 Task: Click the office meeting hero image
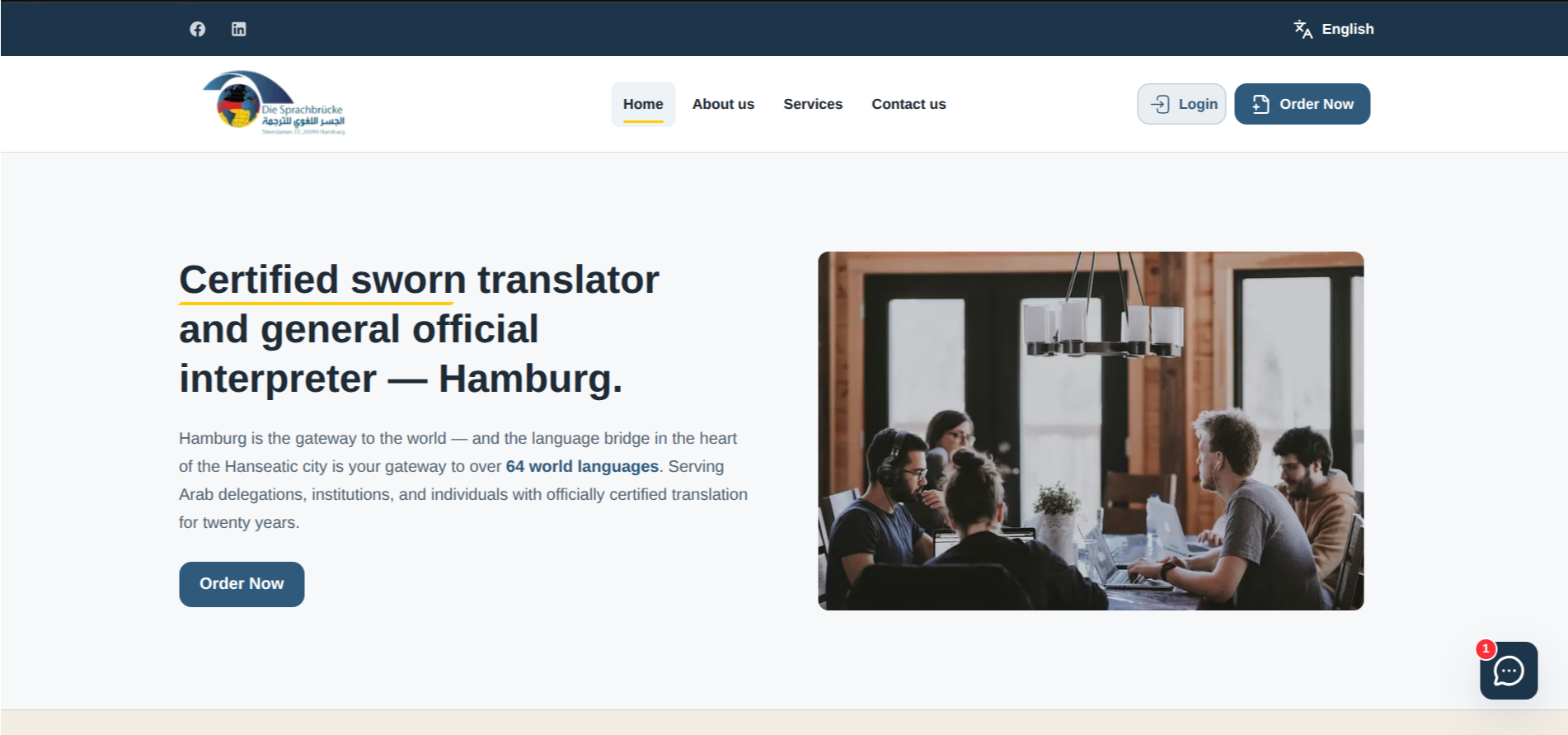(1091, 431)
